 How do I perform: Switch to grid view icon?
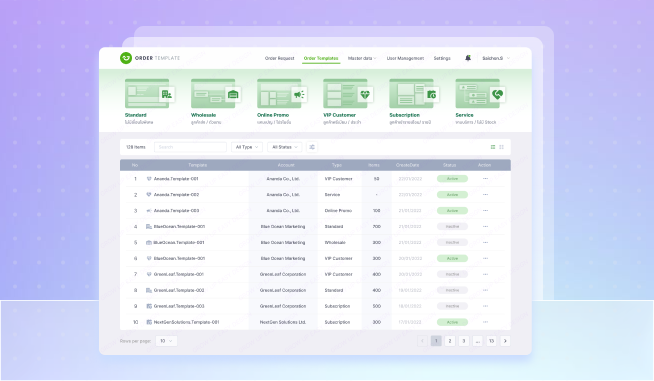(501, 147)
